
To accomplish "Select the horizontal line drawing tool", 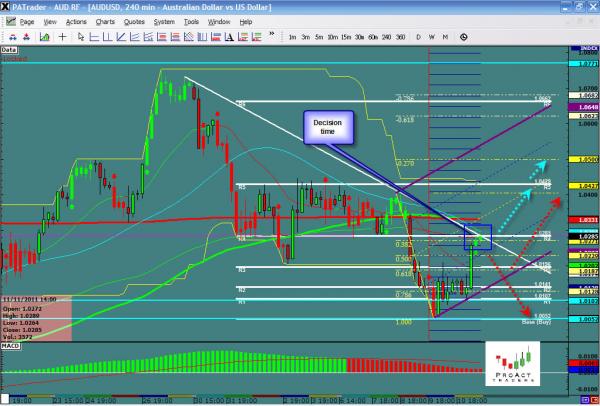I will [94, 37].
